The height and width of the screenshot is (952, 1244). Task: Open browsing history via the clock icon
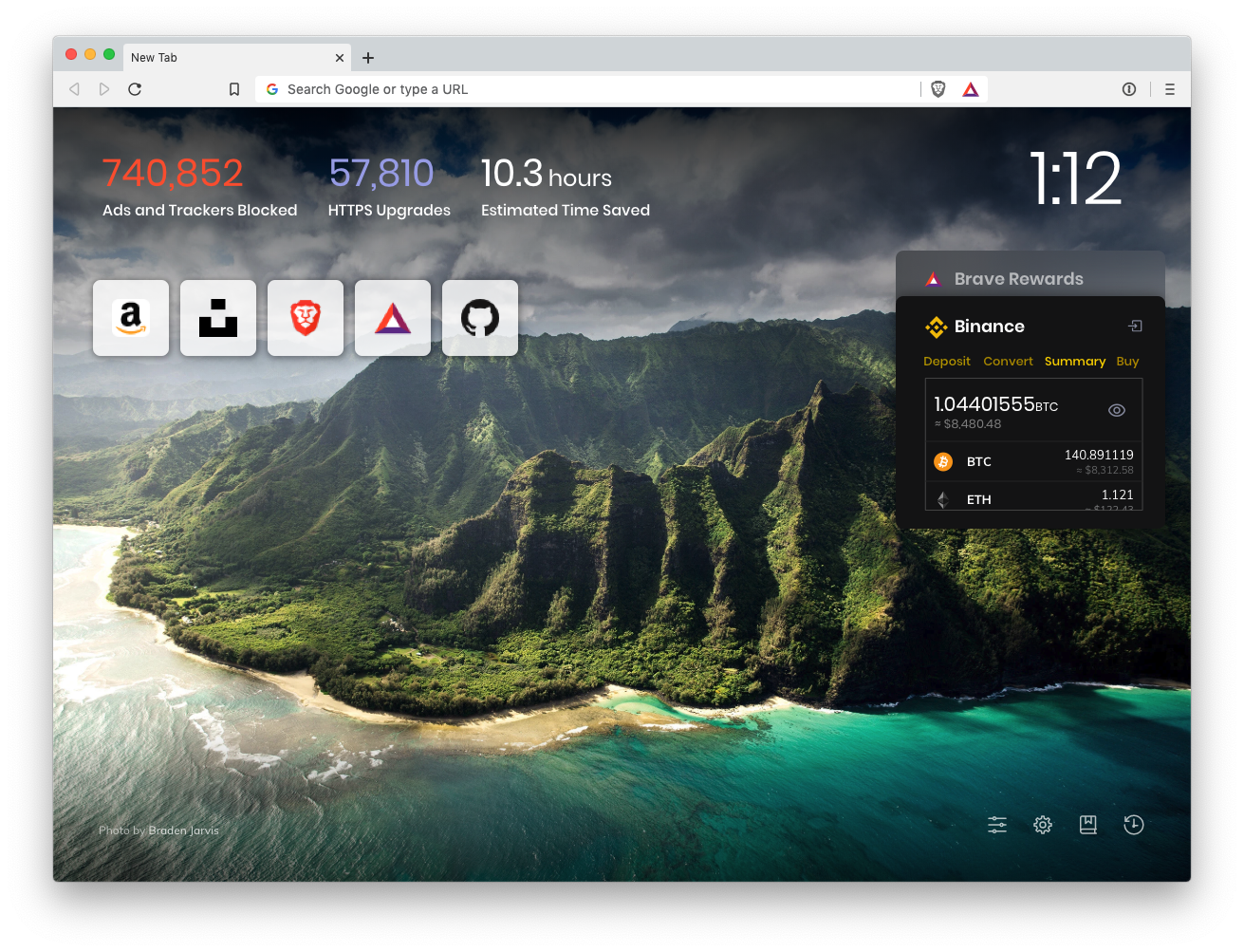pos(1134,825)
